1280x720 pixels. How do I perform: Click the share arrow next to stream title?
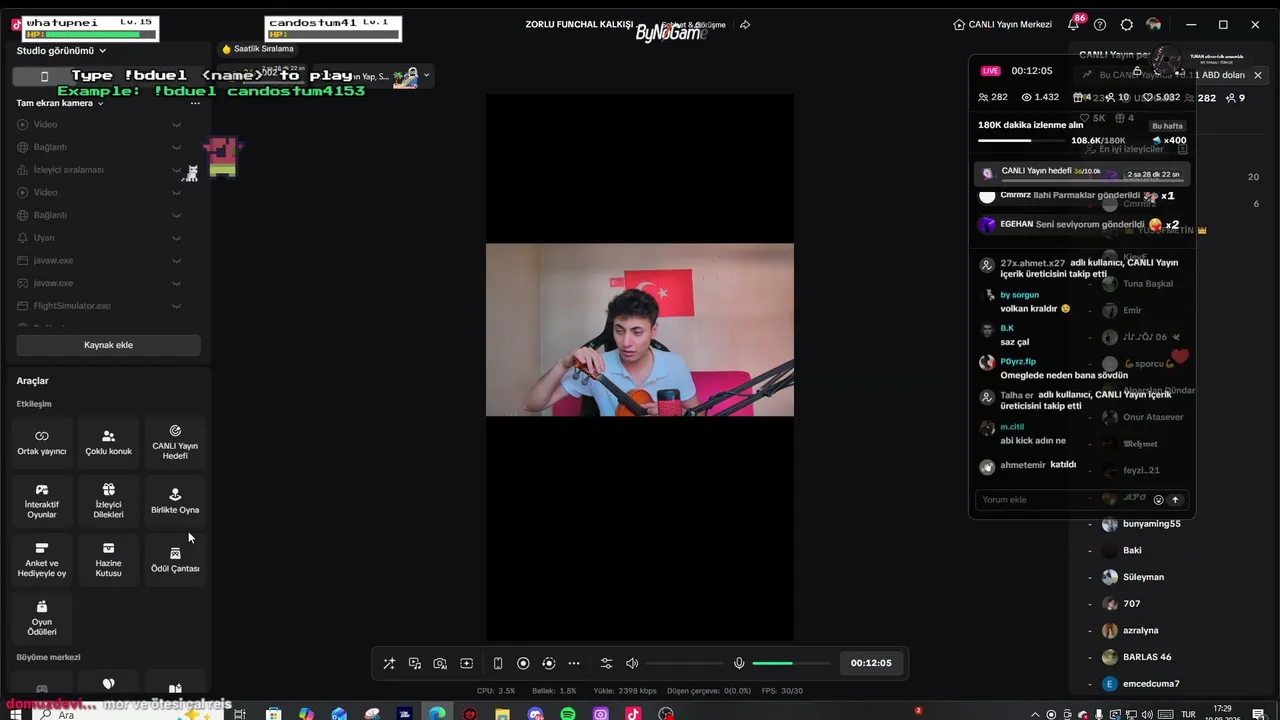pos(745,25)
